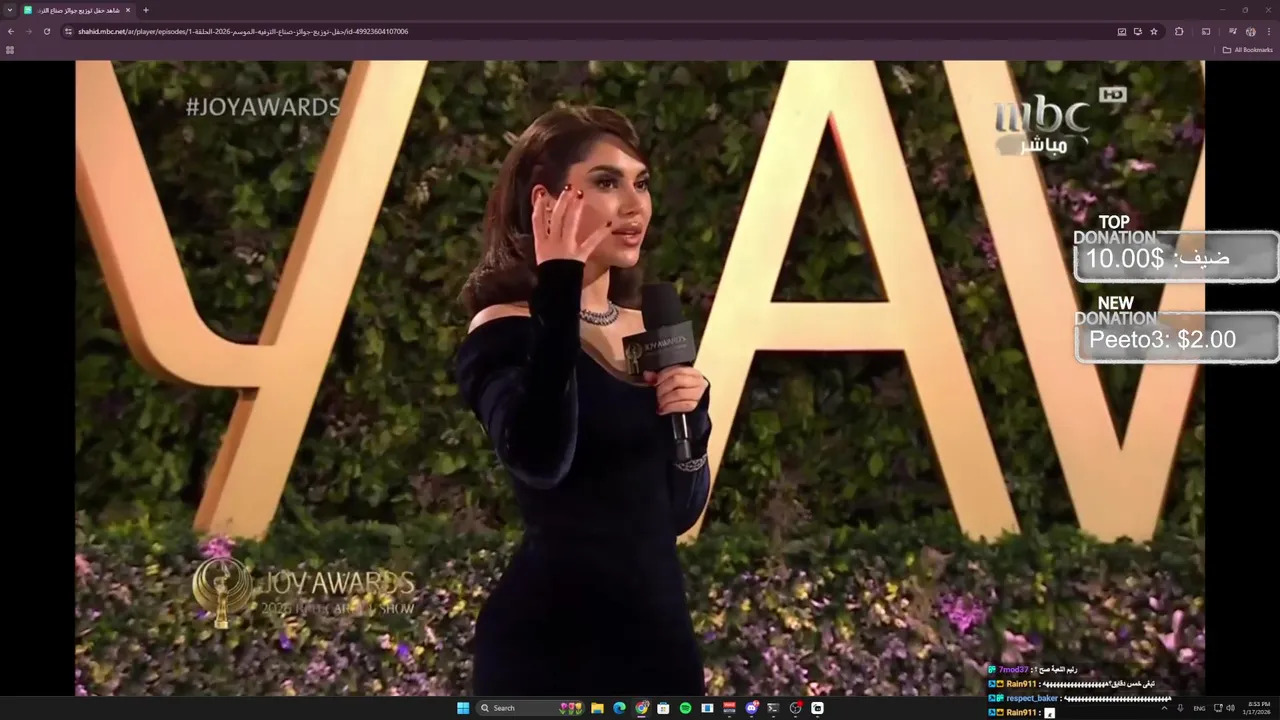This screenshot has width=1280, height=720.
Task: Launch Microsoft Edge from the taskbar
Action: (619, 708)
